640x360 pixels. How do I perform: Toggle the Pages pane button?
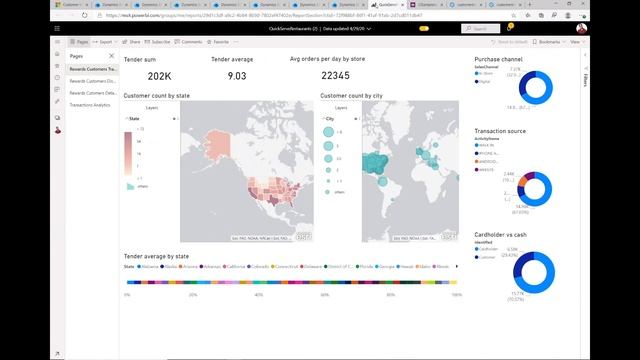[79, 42]
